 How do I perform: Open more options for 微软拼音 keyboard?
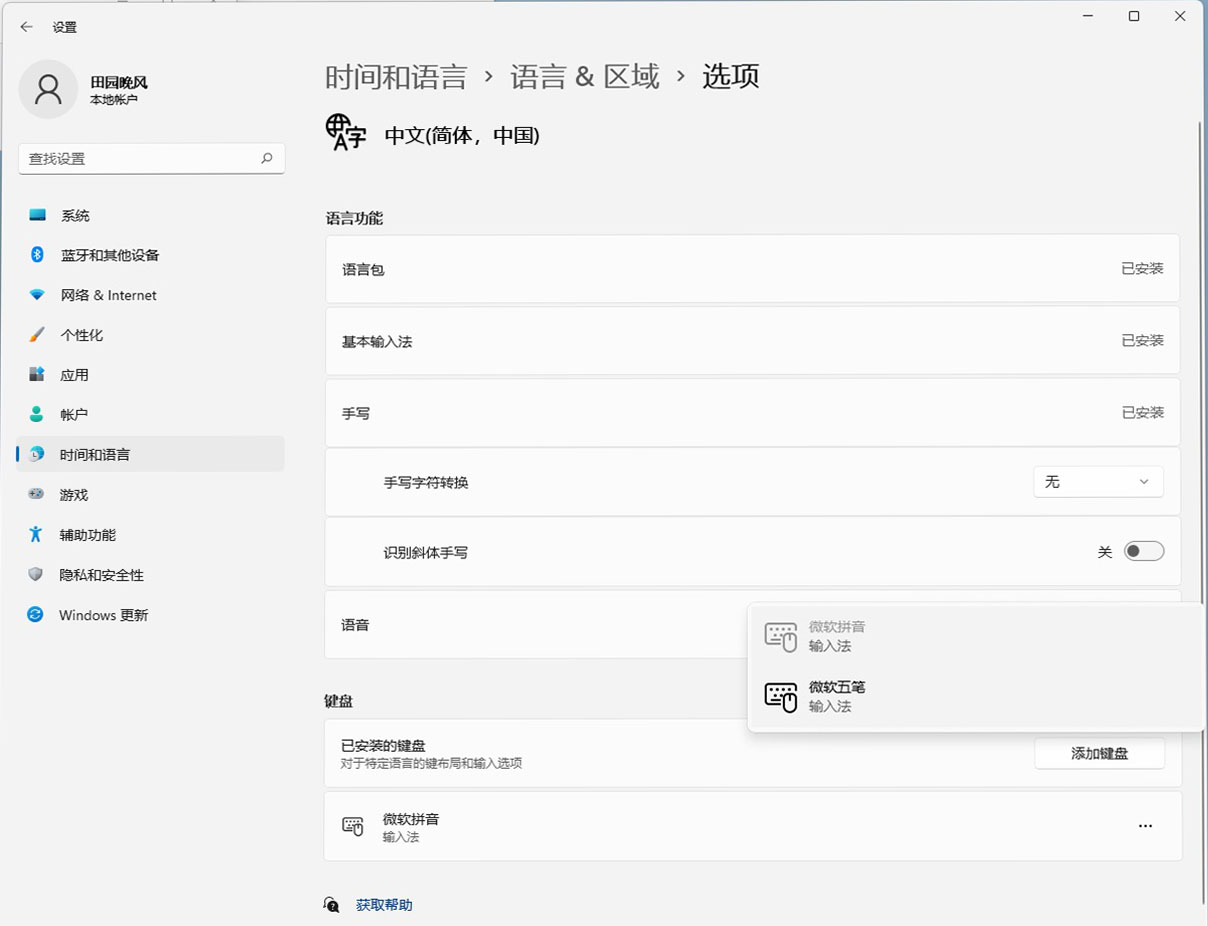[x=1146, y=826]
